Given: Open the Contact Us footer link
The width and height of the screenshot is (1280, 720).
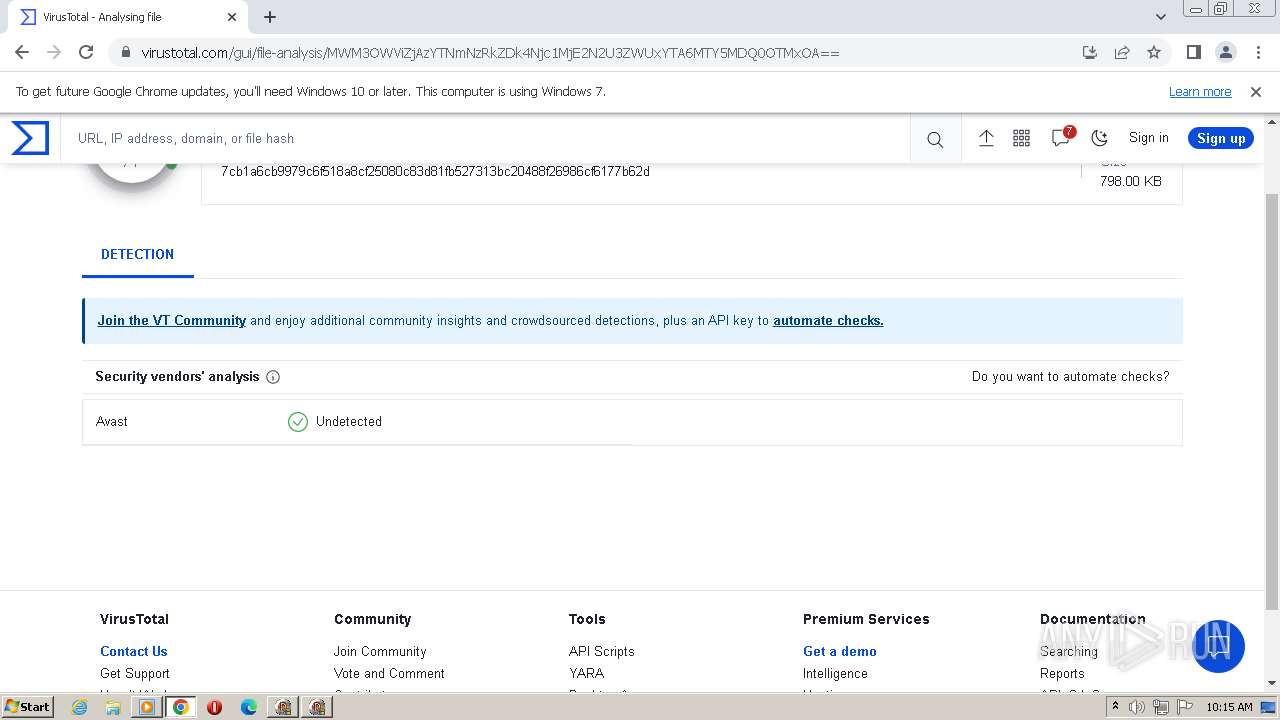Looking at the screenshot, I should click(x=133, y=651).
